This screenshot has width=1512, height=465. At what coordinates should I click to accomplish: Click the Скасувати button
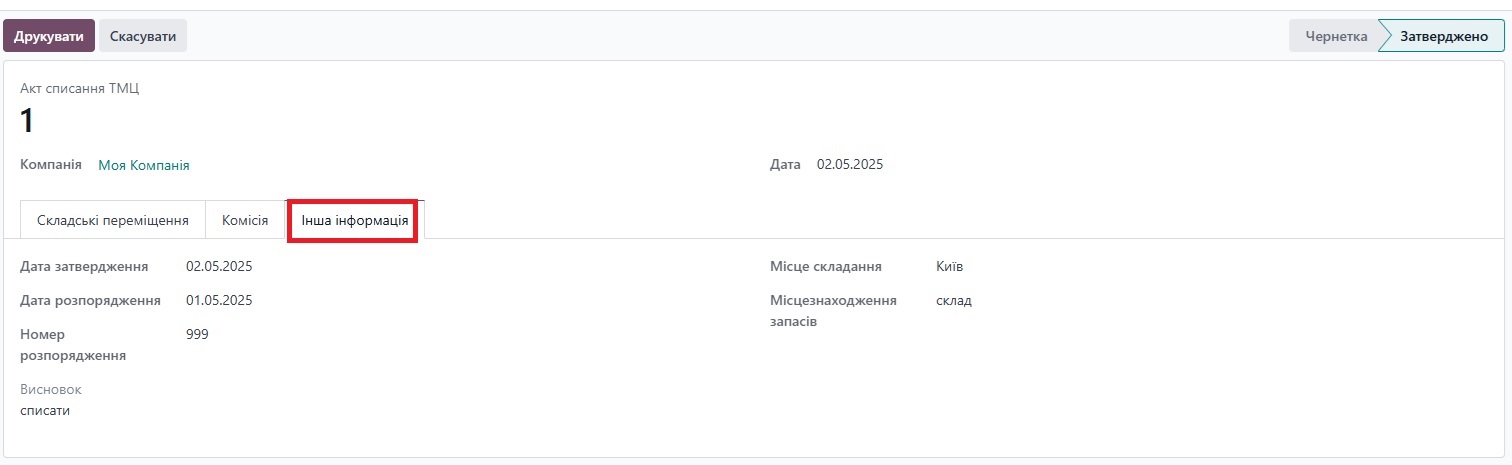coord(143,36)
